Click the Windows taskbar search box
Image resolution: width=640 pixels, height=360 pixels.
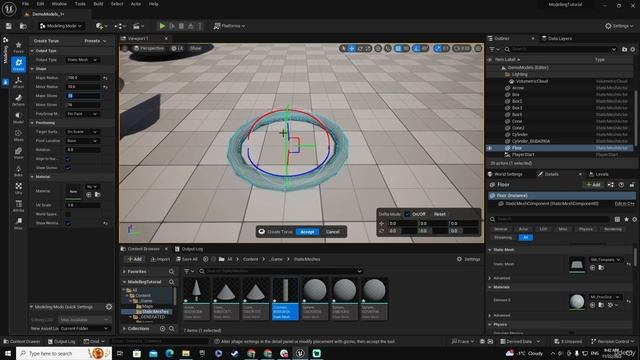point(64,353)
